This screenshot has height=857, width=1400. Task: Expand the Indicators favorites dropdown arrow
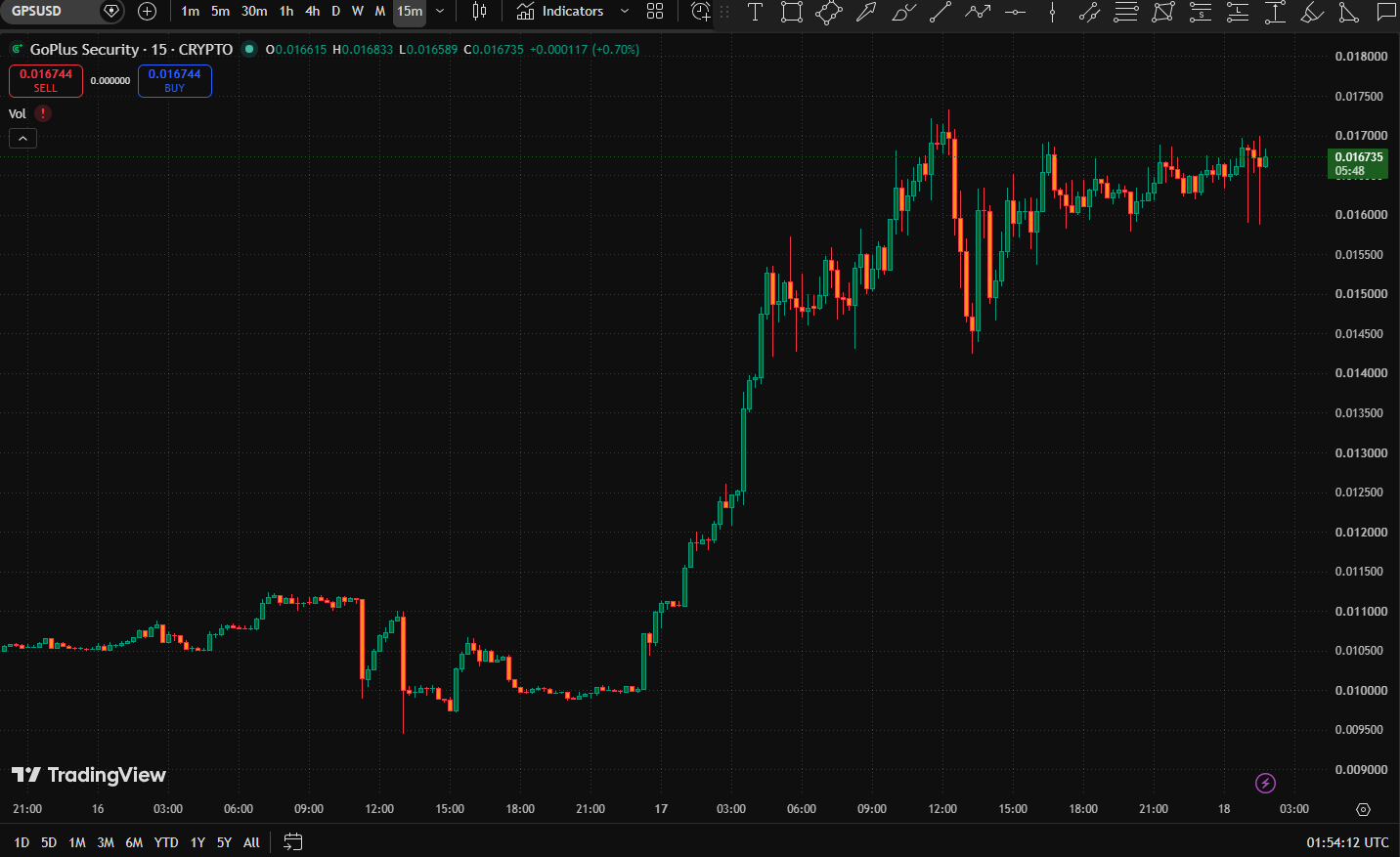625,12
